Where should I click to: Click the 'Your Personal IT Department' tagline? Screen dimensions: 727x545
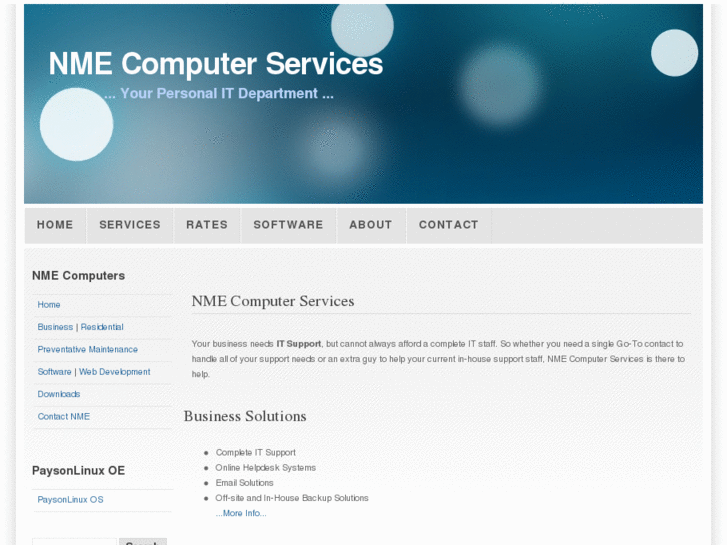coord(219,93)
